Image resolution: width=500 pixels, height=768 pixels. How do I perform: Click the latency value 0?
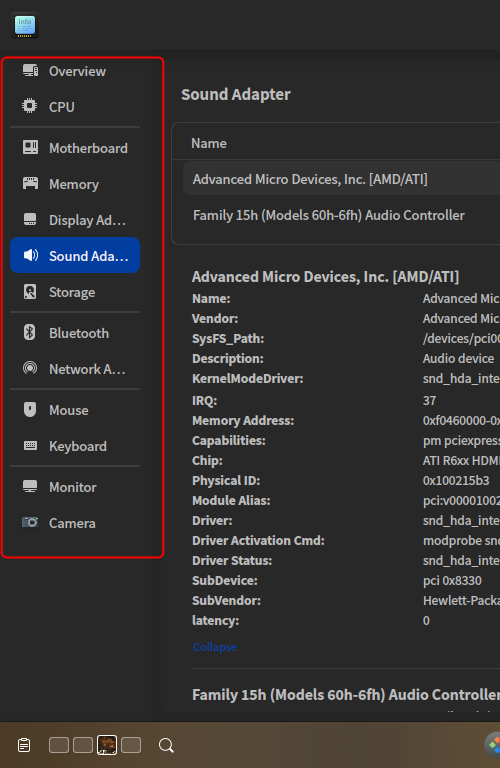(x=426, y=620)
